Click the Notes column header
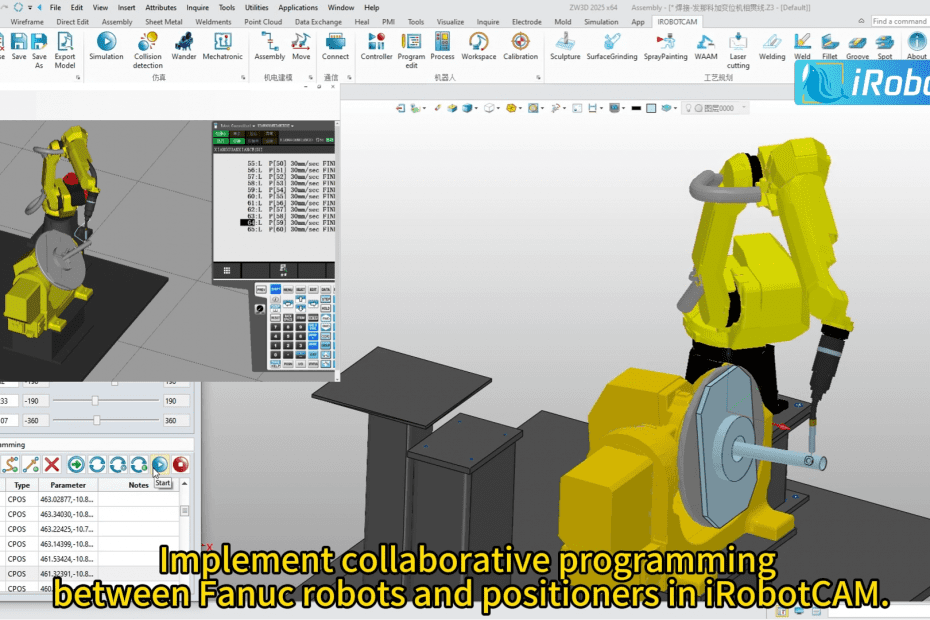Image resolution: width=930 pixels, height=620 pixels. tap(138, 485)
